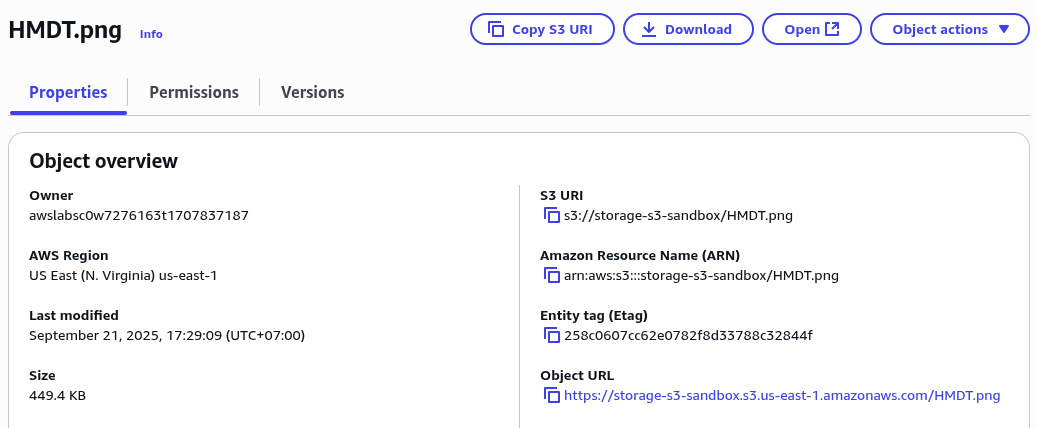Copy the Object URL icon
Viewport: 1037px width, 428px height.
pos(552,396)
